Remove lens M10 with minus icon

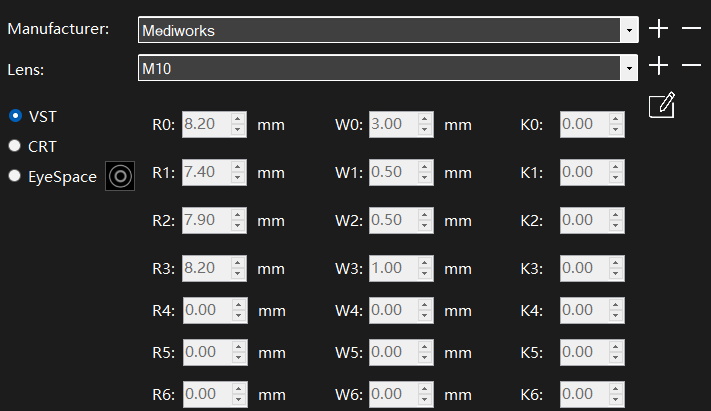pos(691,66)
